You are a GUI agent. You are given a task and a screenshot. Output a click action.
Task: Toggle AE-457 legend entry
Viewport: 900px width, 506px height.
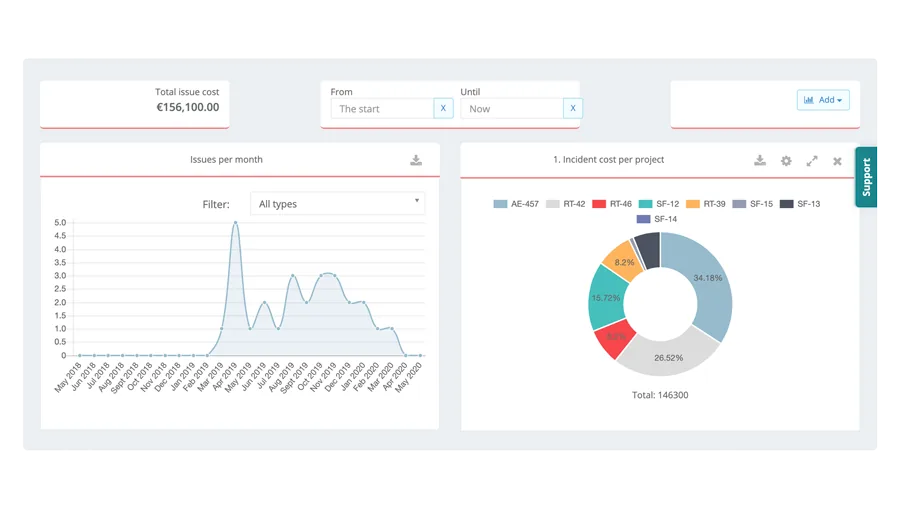(x=516, y=204)
